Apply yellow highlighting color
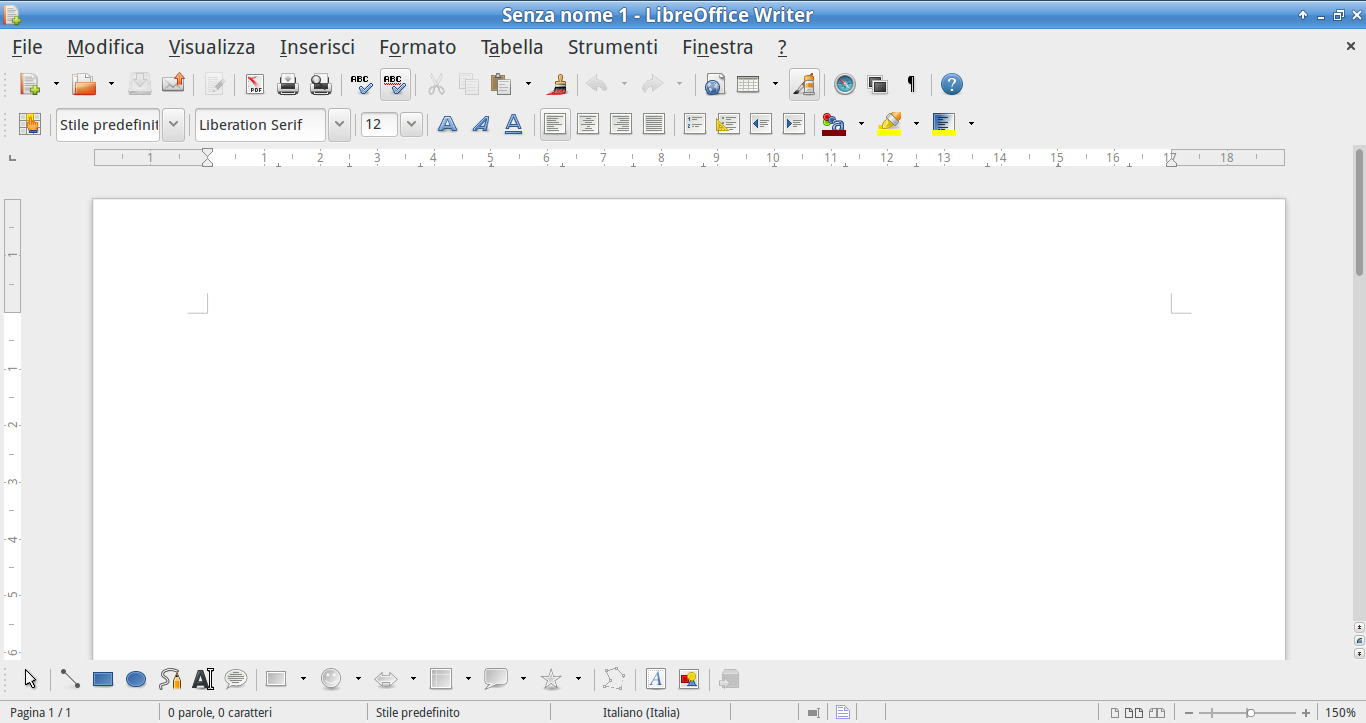The image size is (1366, 723). pyautogui.click(x=889, y=124)
